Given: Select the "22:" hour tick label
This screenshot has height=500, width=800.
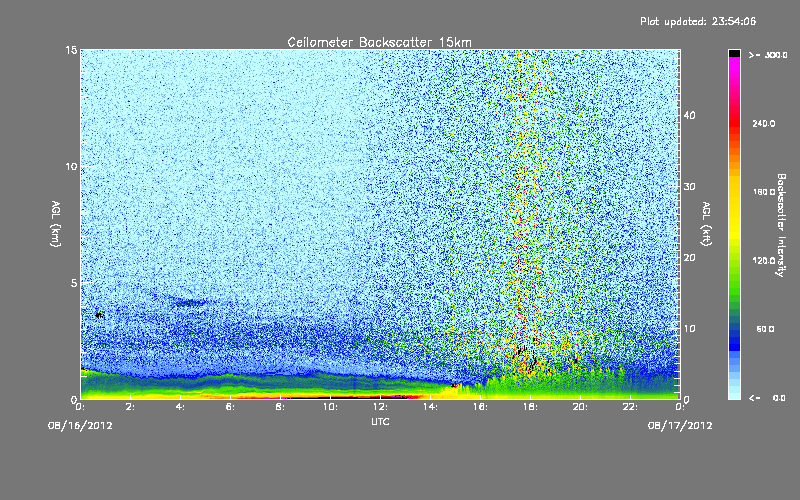Looking at the screenshot, I should [x=630, y=407].
